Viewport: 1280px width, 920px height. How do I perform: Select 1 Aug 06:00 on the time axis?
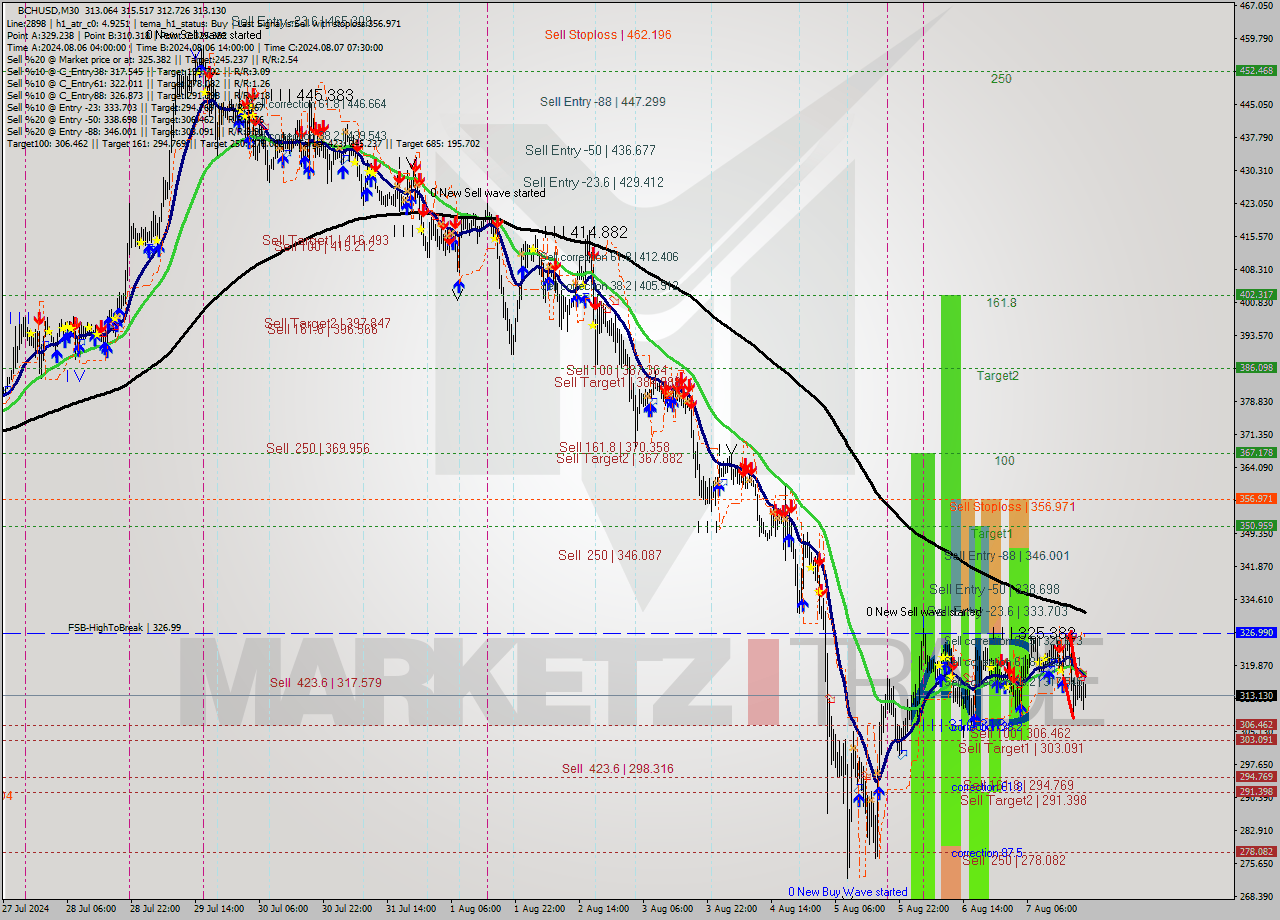click(475, 910)
